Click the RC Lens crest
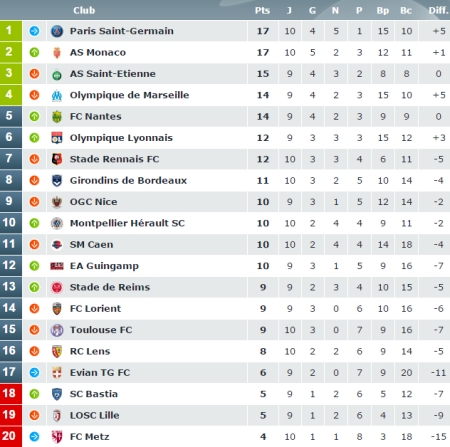The width and height of the screenshot is (450, 447). click(57, 351)
